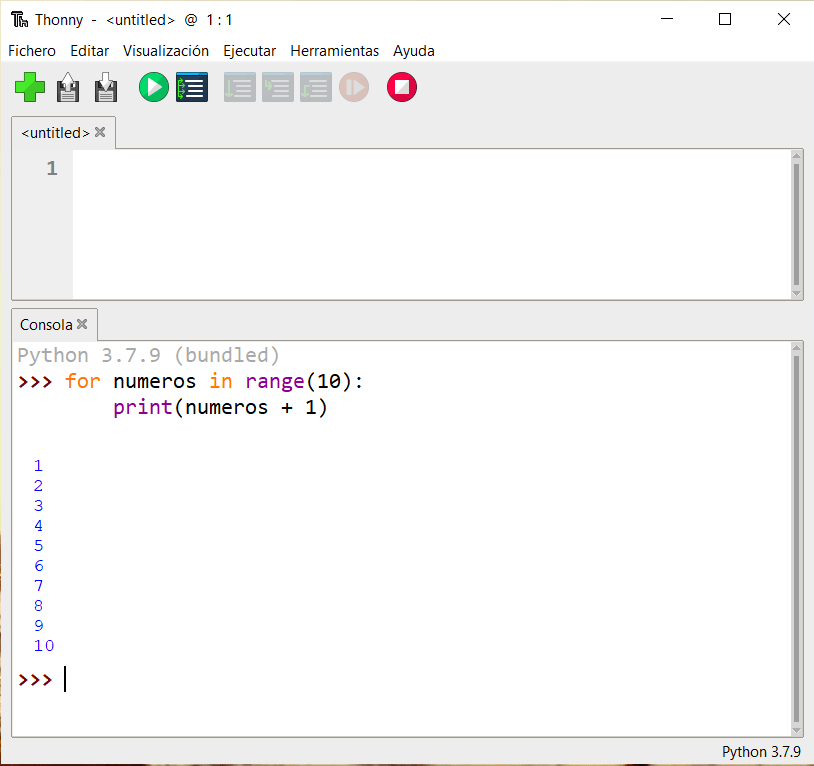814x766 pixels.
Task: Open the Ejecutar menu
Action: pos(249,51)
